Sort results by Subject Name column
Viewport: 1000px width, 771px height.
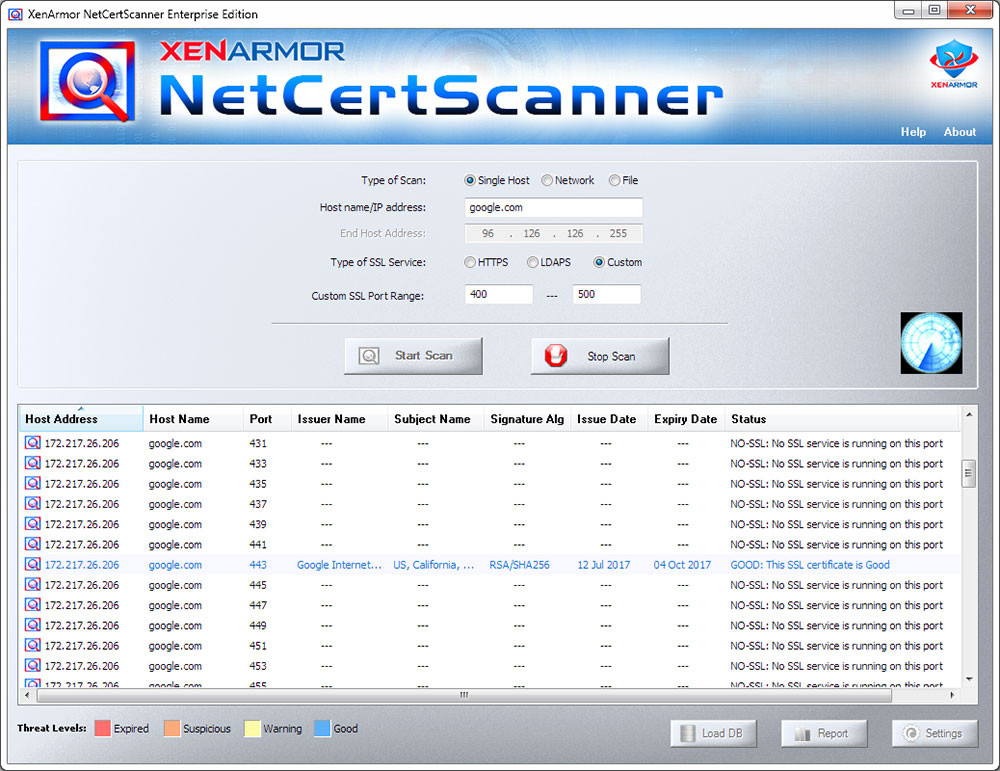[436, 419]
